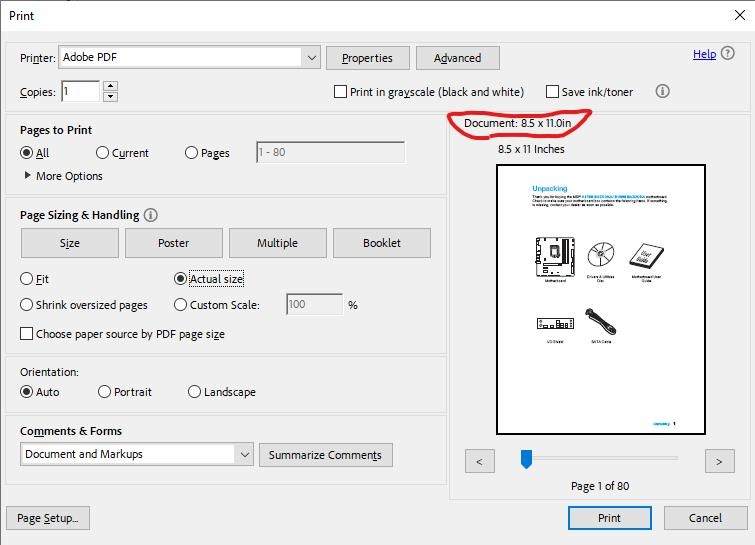The height and width of the screenshot is (545, 755).
Task: Click the document page preview thumbnail
Action: pyautogui.click(x=601, y=299)
